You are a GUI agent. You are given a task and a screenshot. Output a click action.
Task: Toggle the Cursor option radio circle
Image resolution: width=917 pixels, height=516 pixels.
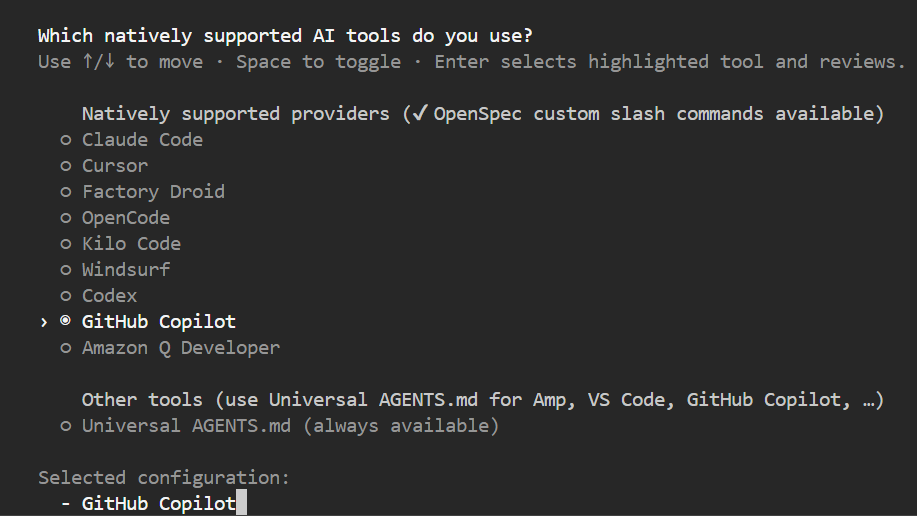[65, 166]
